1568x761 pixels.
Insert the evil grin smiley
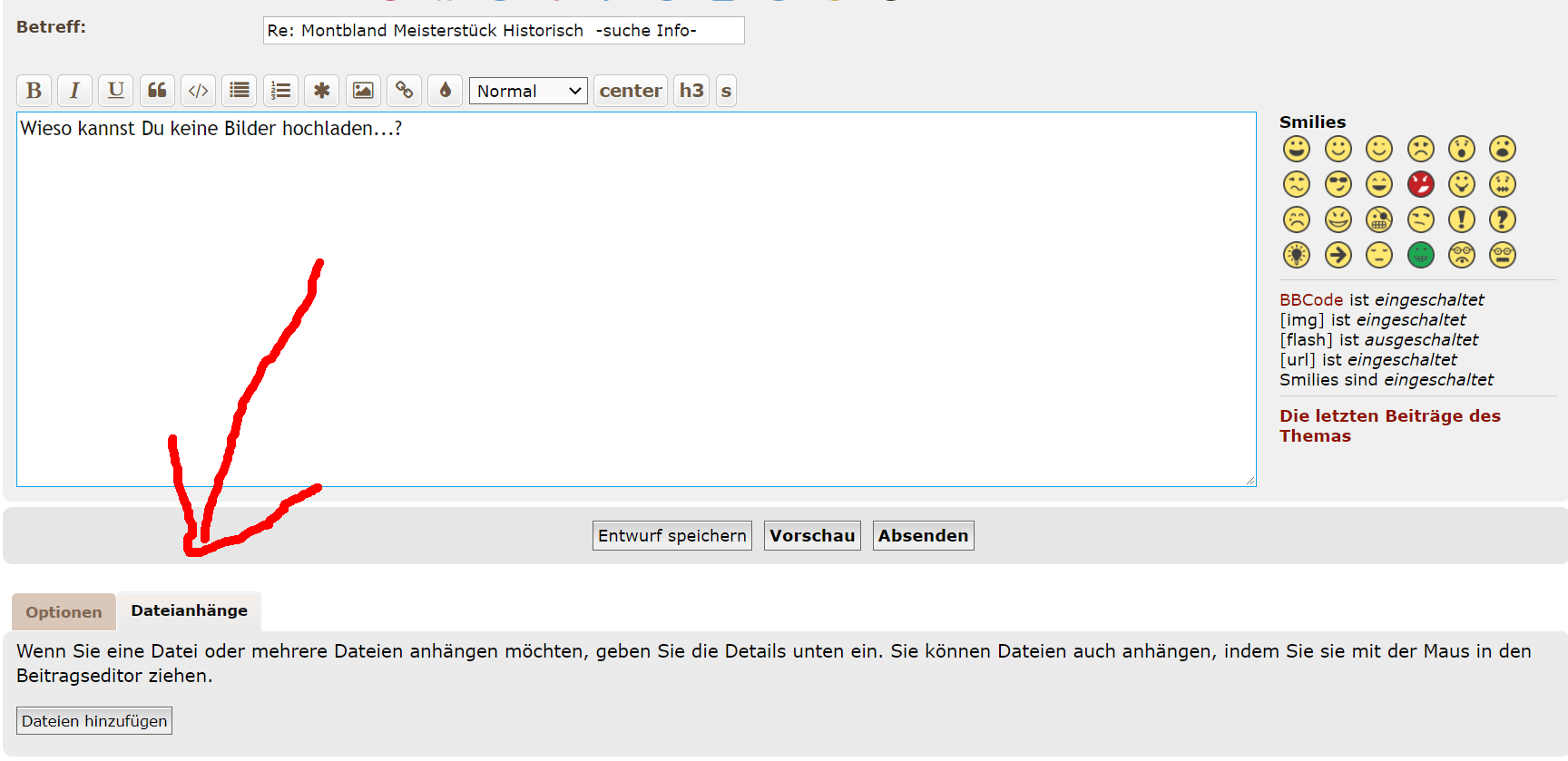click(x=1338, y=220)
